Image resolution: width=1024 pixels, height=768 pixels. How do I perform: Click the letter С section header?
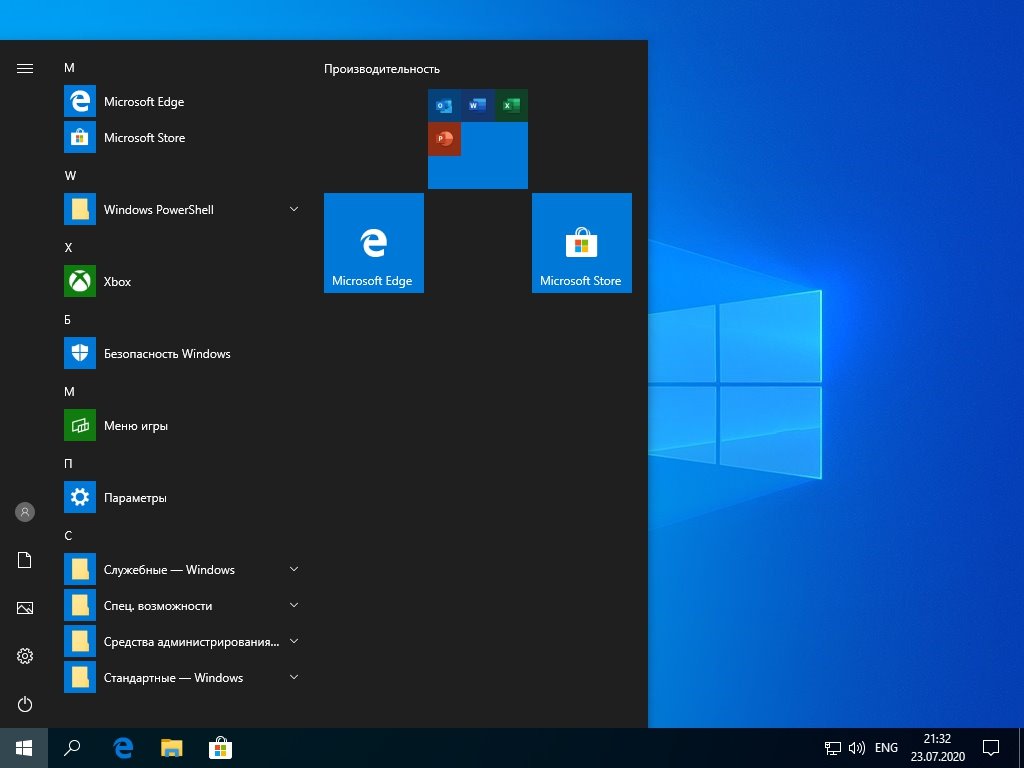(x=68, y=536)
